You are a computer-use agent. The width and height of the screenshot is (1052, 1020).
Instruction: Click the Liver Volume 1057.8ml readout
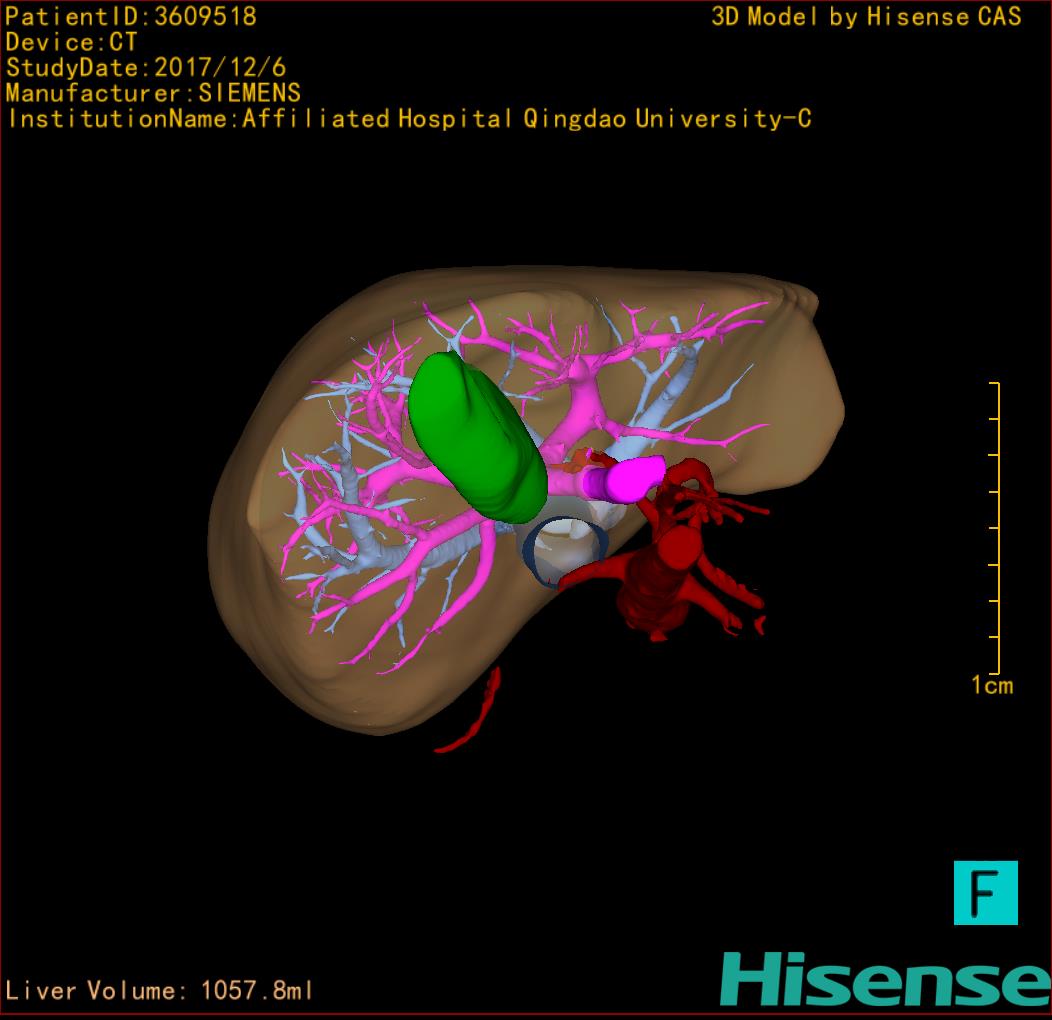(160, 990)
